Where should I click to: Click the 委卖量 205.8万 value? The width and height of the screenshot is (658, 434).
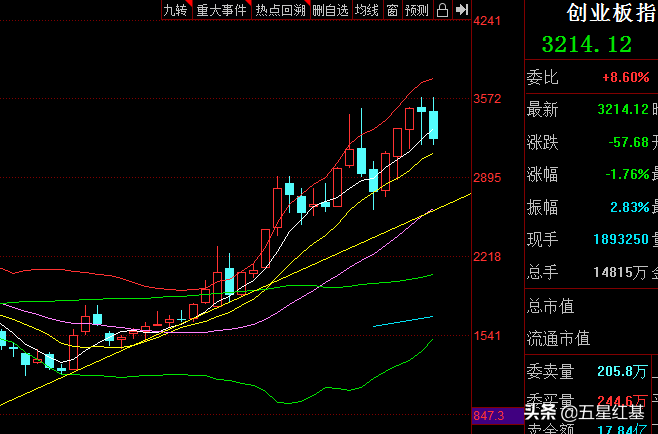622,371
